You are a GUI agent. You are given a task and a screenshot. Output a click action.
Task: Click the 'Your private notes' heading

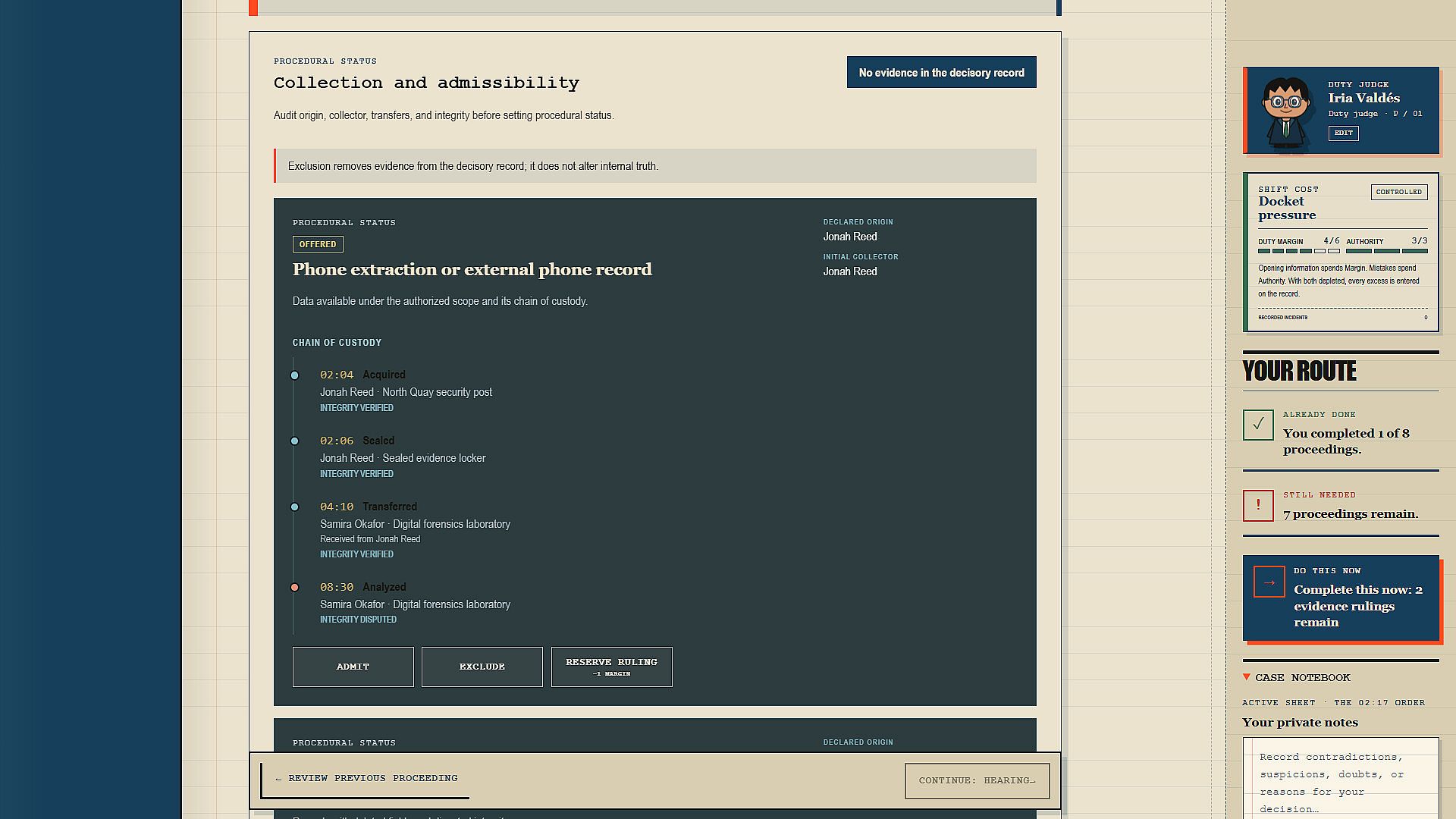click(x=1300, y=723)
